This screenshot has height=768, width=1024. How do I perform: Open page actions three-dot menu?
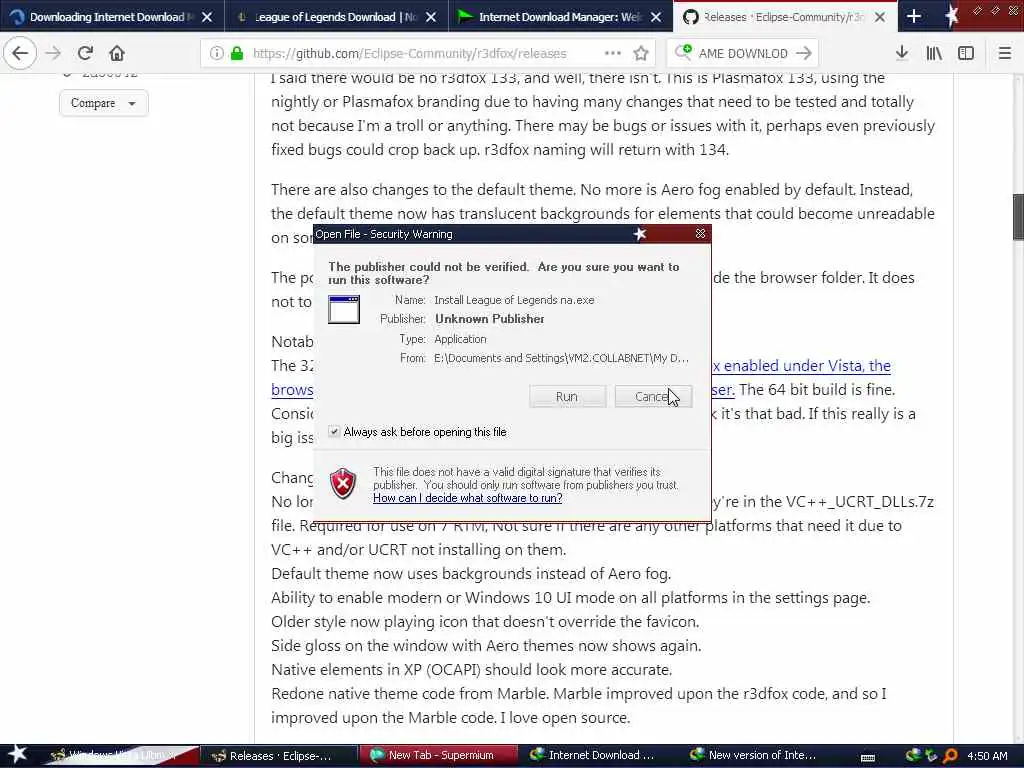coord(613,53)
